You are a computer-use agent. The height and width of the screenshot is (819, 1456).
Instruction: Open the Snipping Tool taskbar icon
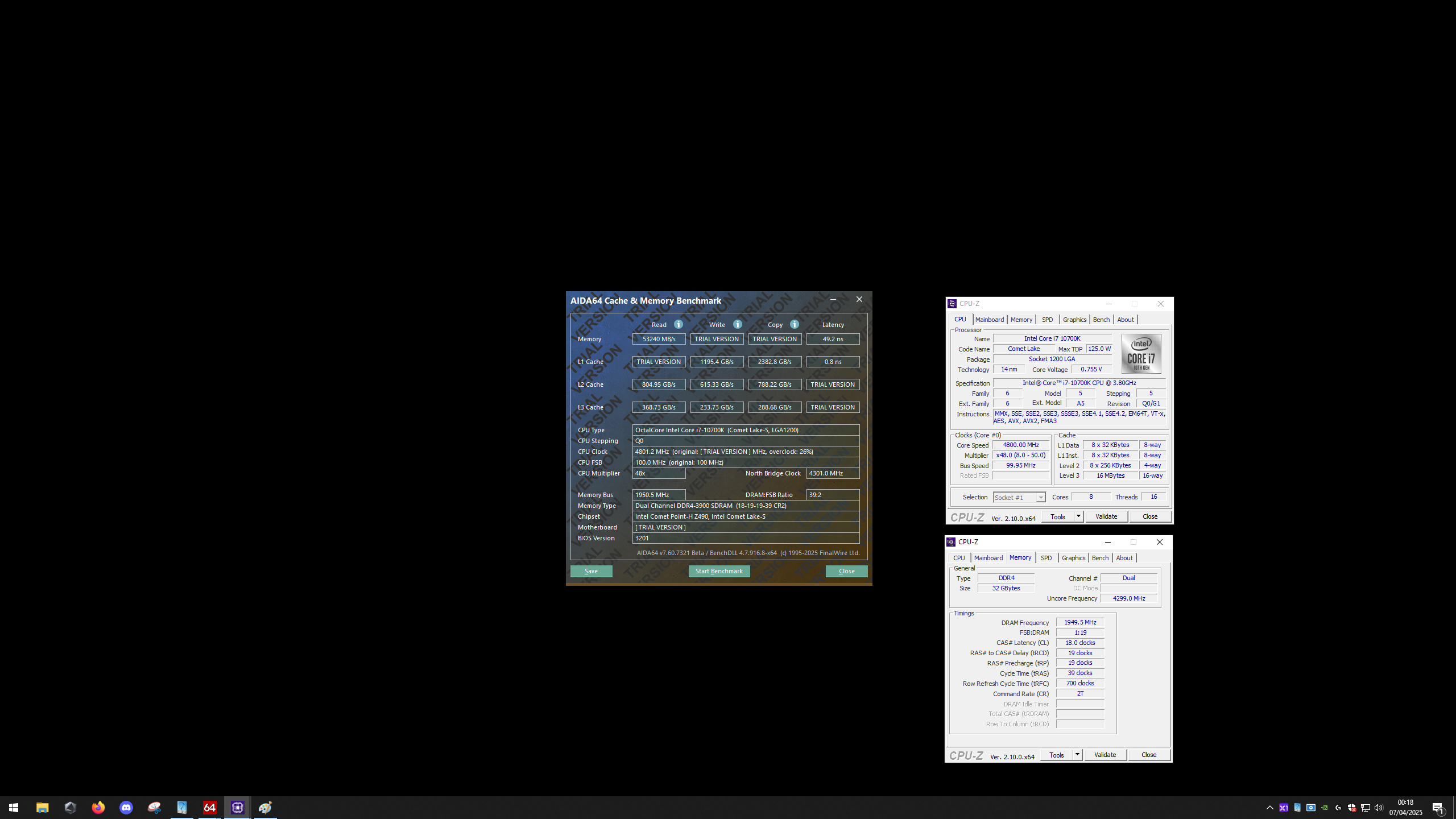click(x=154, y=808)
